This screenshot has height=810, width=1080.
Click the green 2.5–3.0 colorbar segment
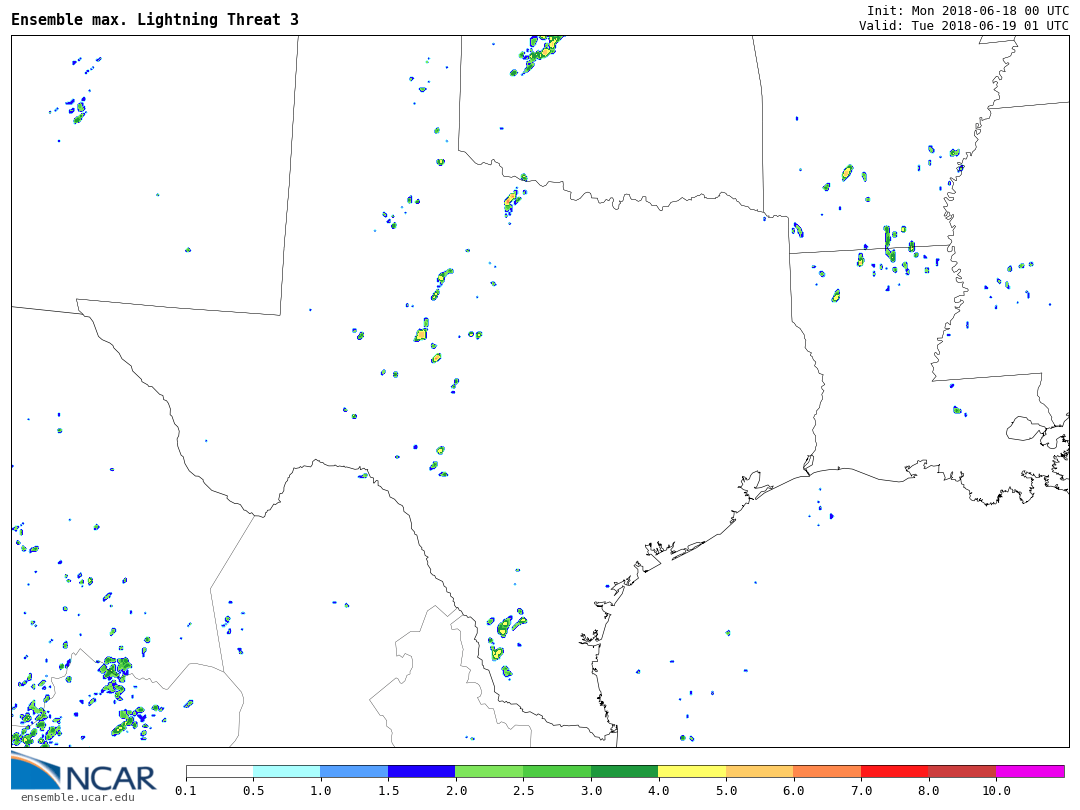[x=557, y=771]
